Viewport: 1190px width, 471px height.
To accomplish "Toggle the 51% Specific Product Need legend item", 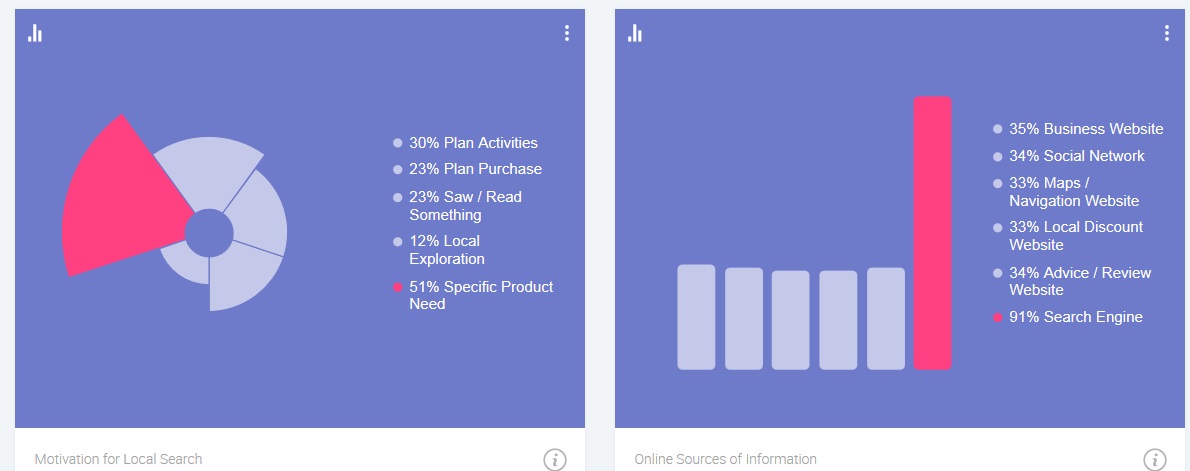I will coord(480,295).
